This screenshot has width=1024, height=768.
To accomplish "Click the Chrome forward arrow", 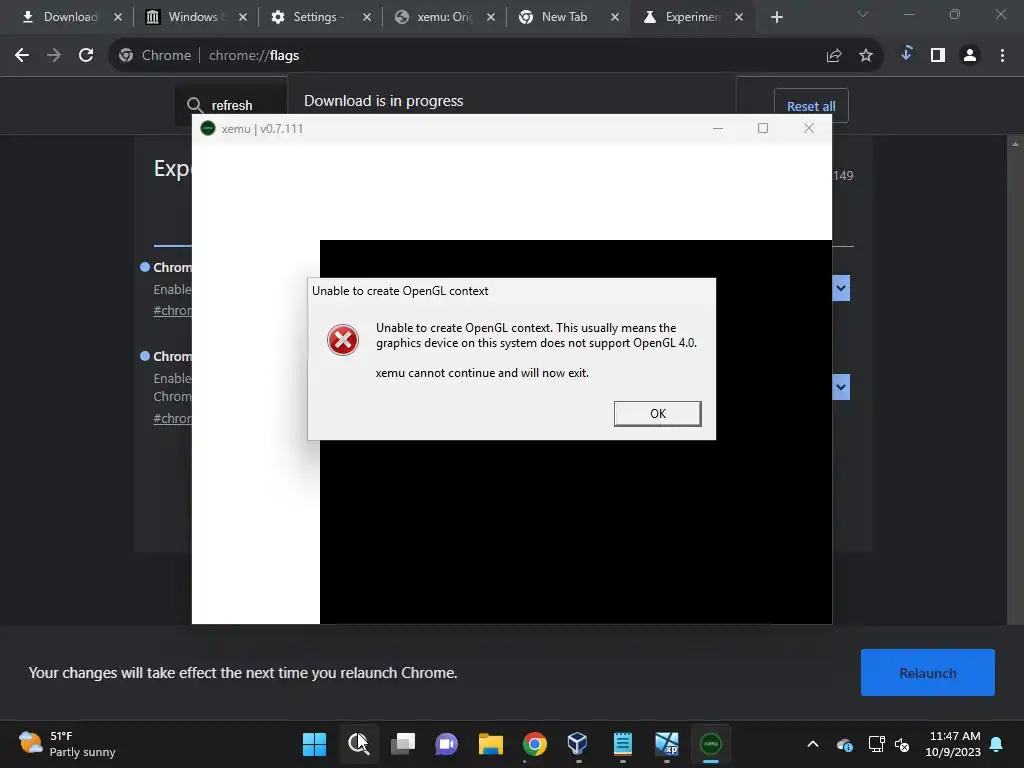I will tap(54, 56).
